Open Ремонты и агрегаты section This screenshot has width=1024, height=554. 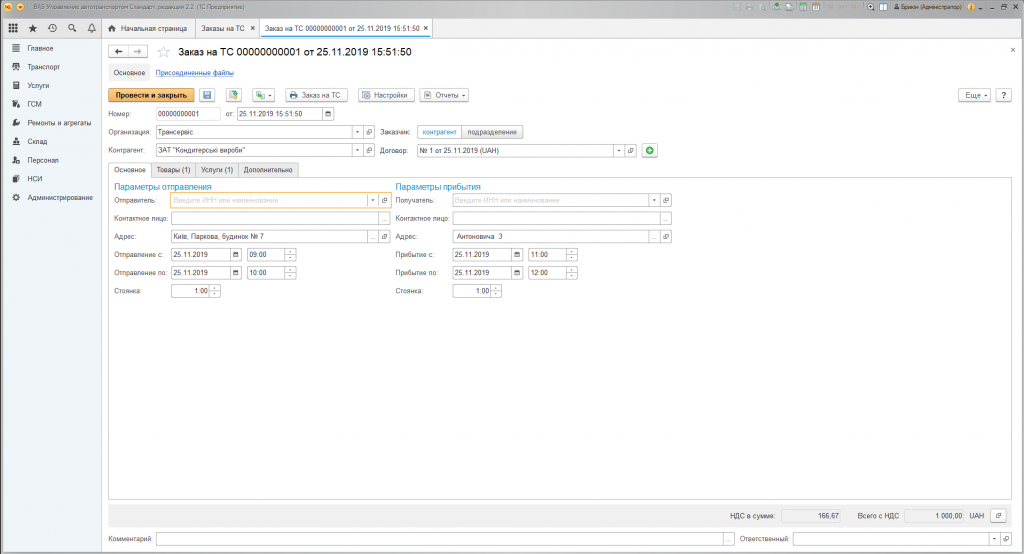pyautogui.click(x=59, y=123)
